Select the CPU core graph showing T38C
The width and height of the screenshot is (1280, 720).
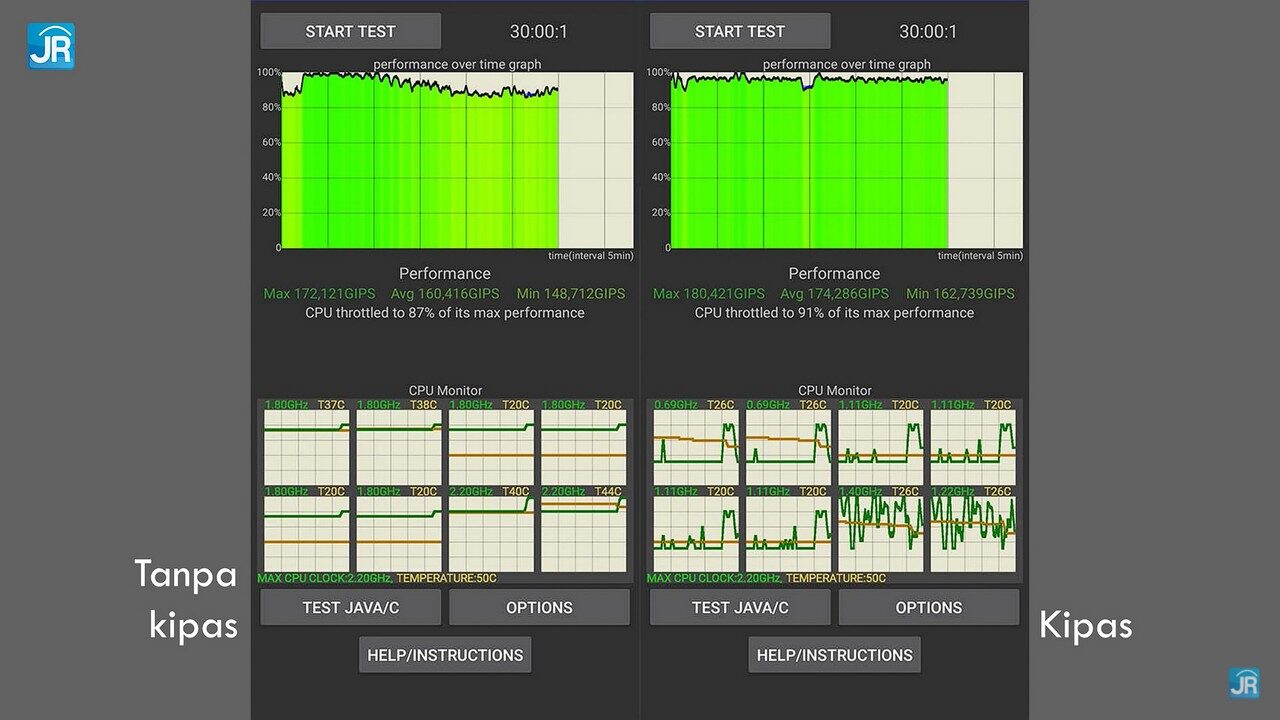click(399, 447)
